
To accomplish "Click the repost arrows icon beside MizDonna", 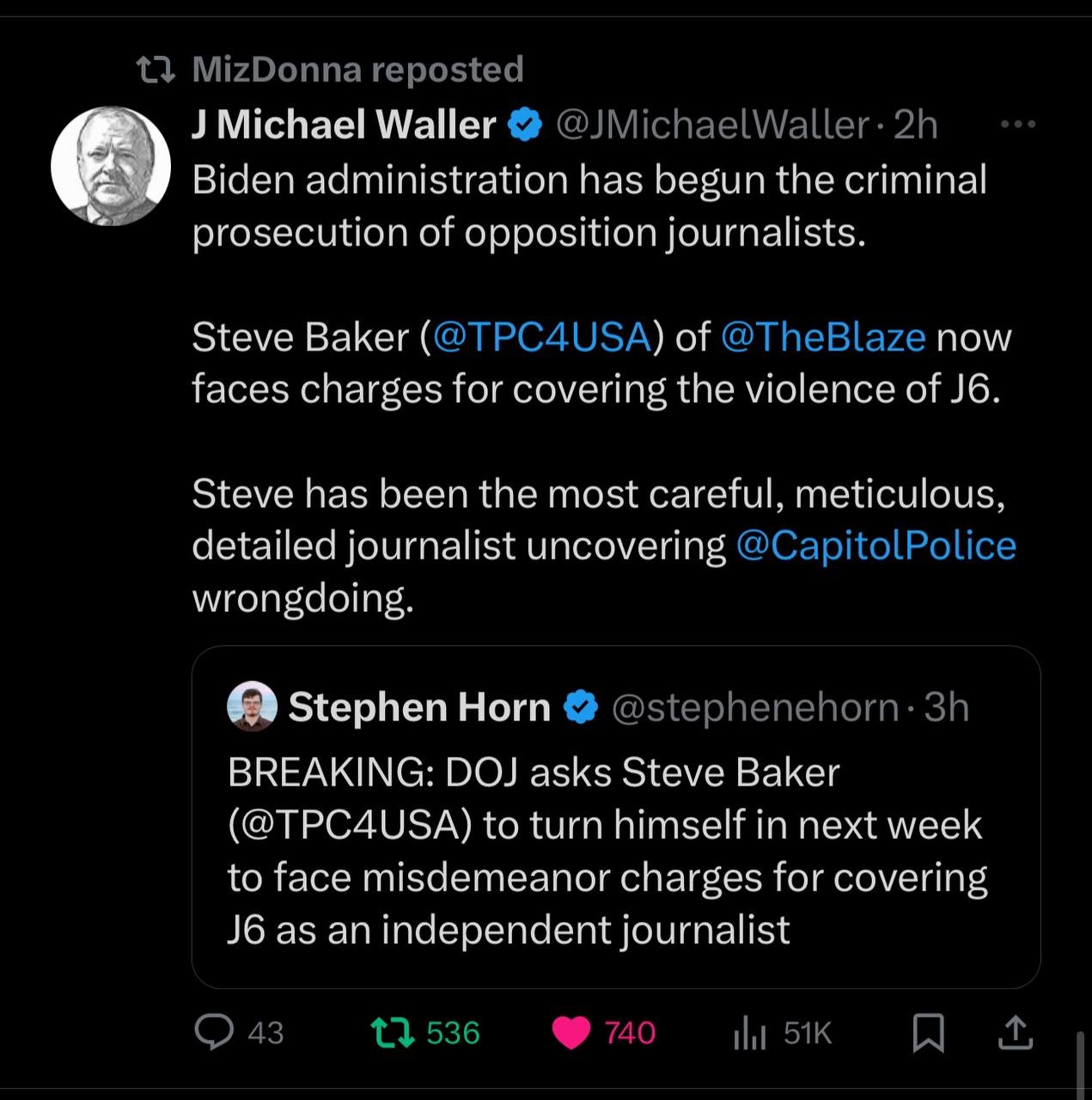I will coord(157,70).
